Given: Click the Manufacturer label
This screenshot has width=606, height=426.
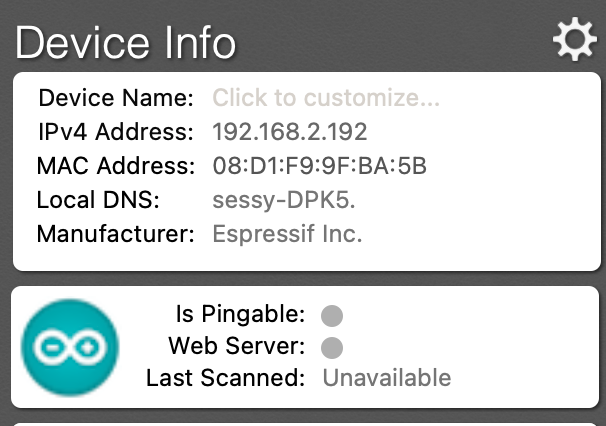Looking at the screenshot, I should tap(116, 233).
